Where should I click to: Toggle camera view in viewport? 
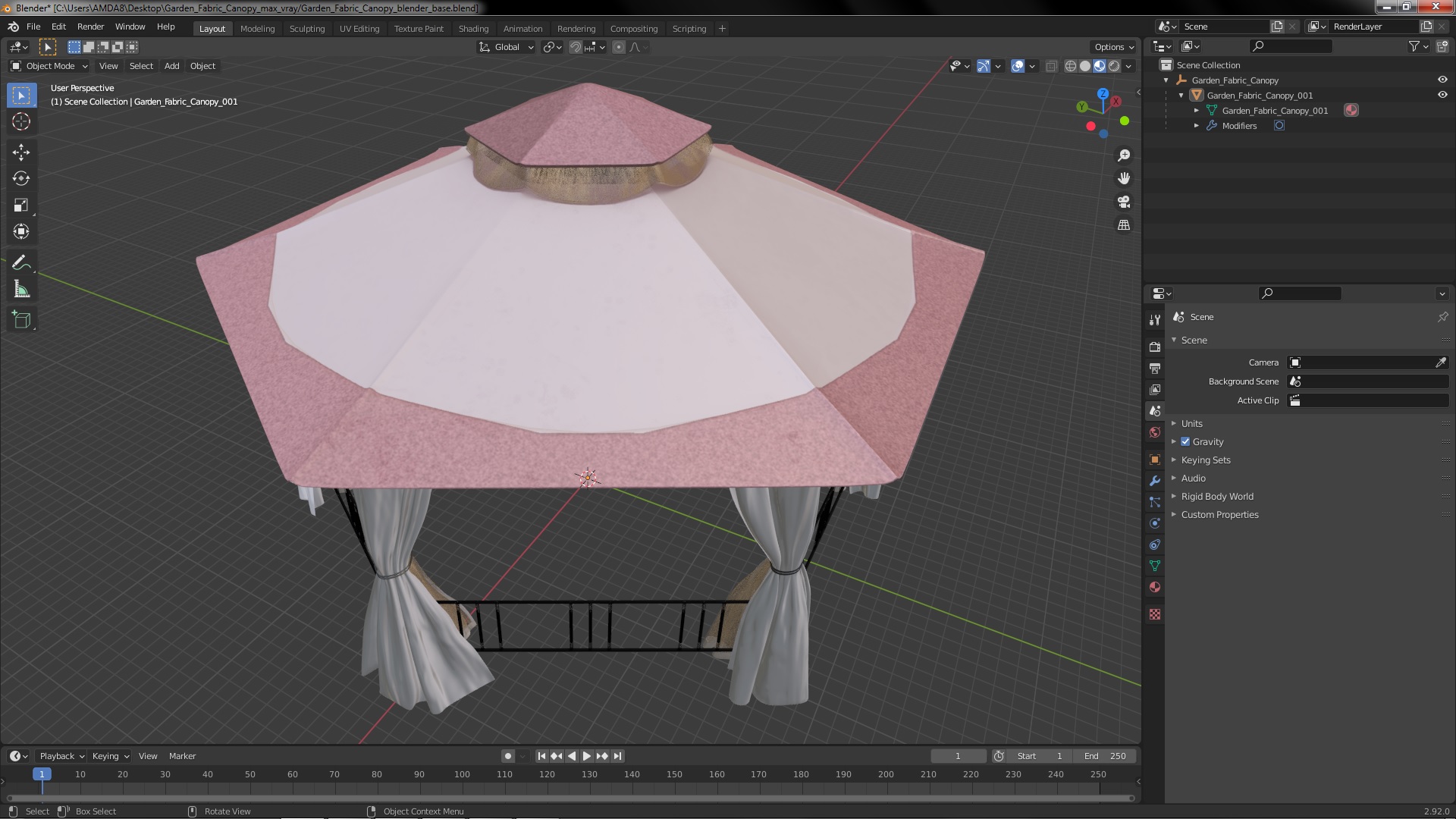pyautogui.click(x=1124, y=202)
